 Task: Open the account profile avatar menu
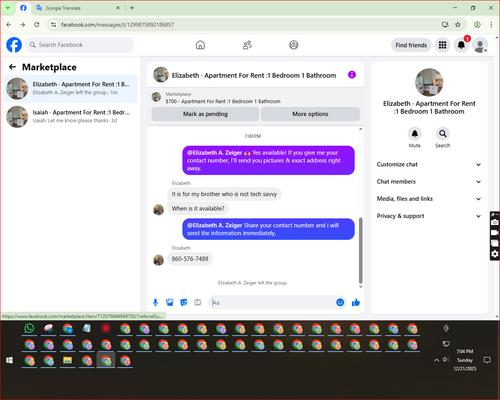coord(480,45)
